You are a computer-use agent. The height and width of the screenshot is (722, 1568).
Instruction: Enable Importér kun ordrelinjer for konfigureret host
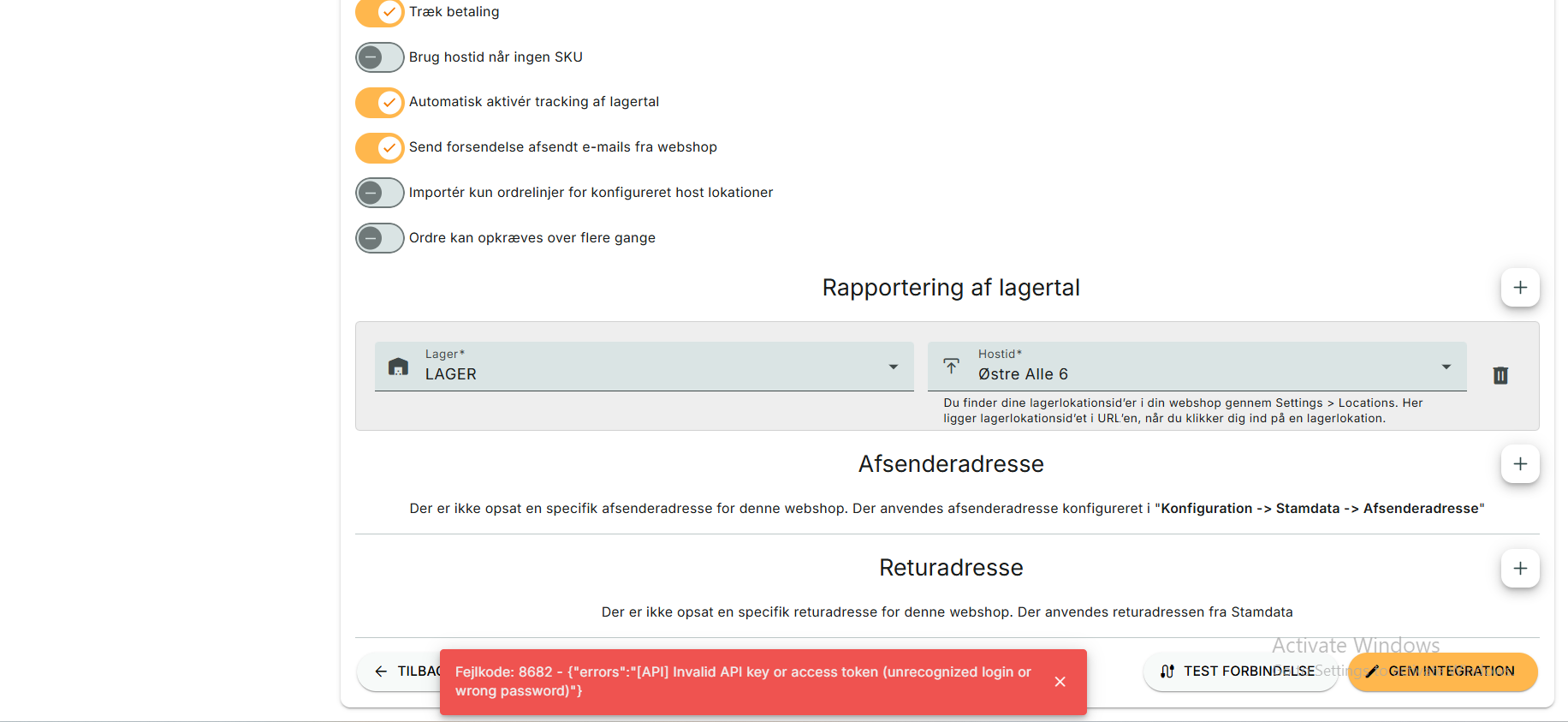point(380,193)
